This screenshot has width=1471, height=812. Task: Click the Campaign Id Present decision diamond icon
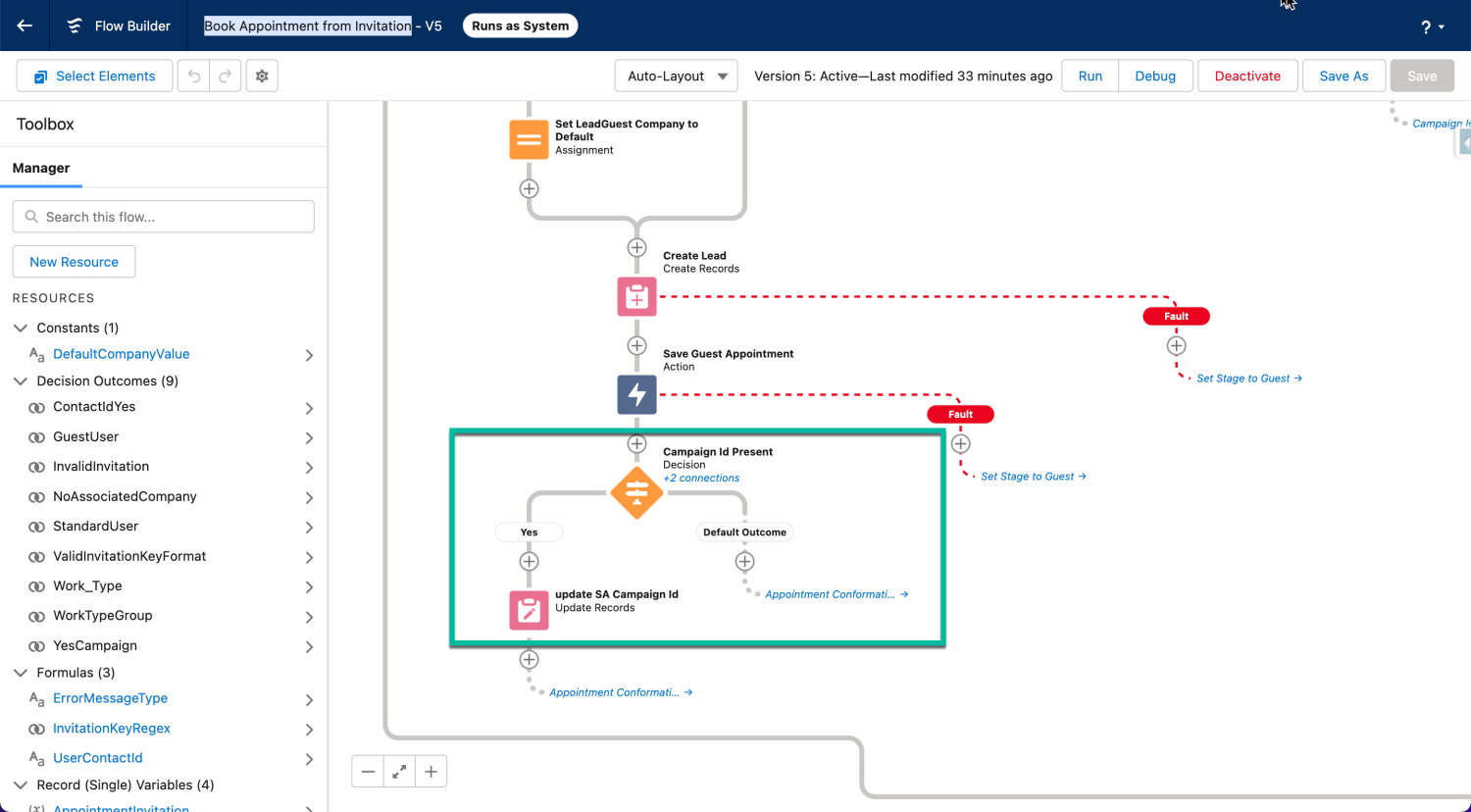(636, 493)
